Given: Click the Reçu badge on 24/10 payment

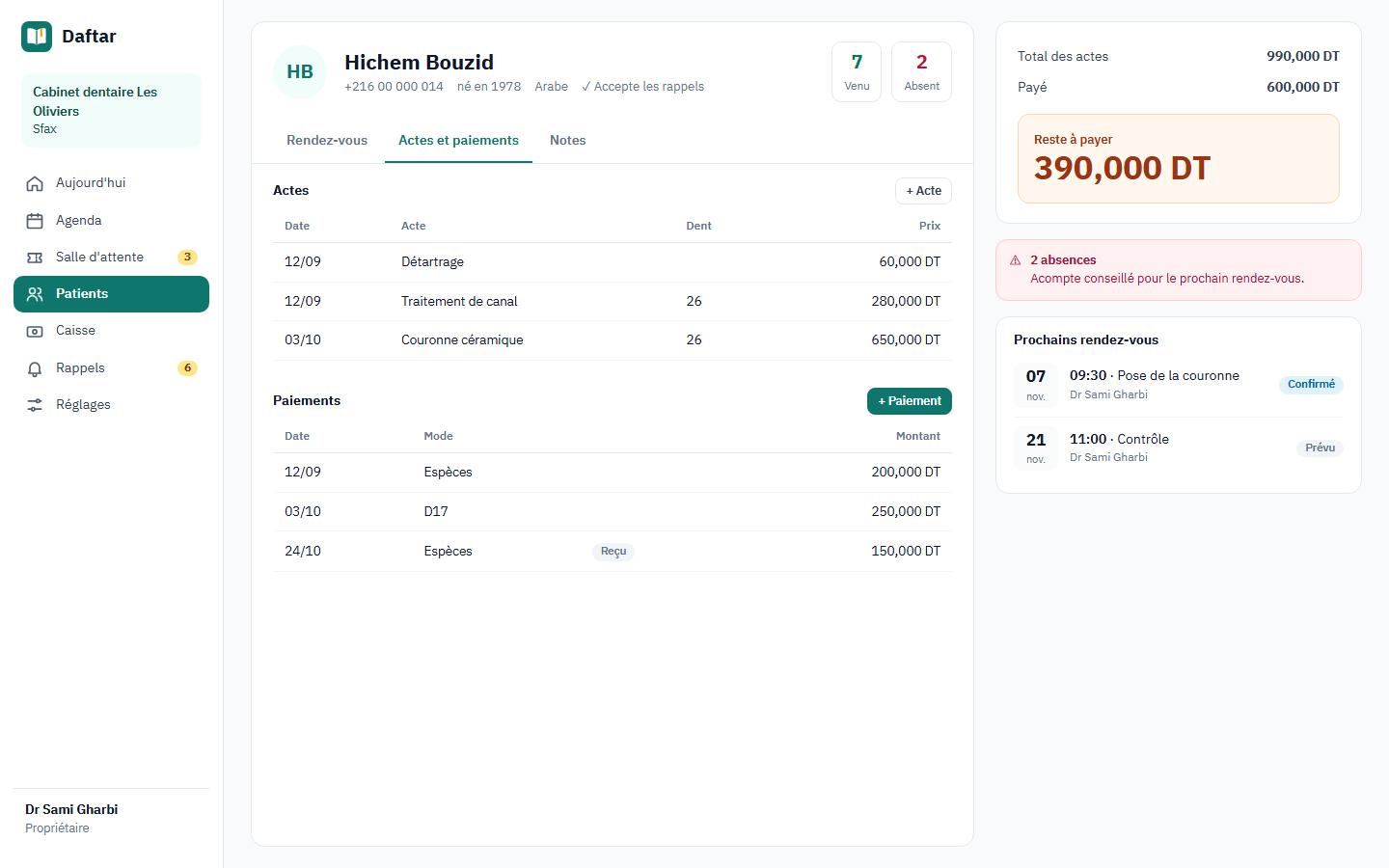Looking at the screenshot, I should point(613,552).
